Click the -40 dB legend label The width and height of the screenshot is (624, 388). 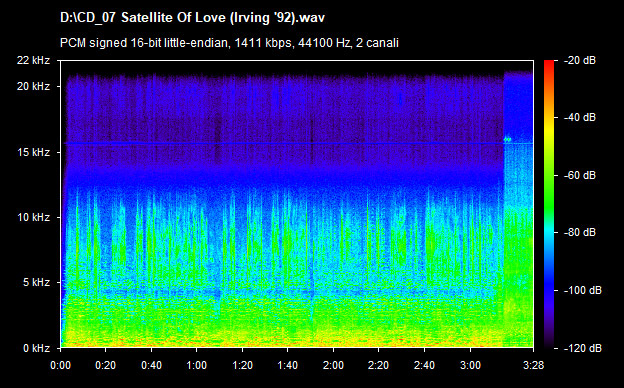pyautogui.click(x=580, y=117)
